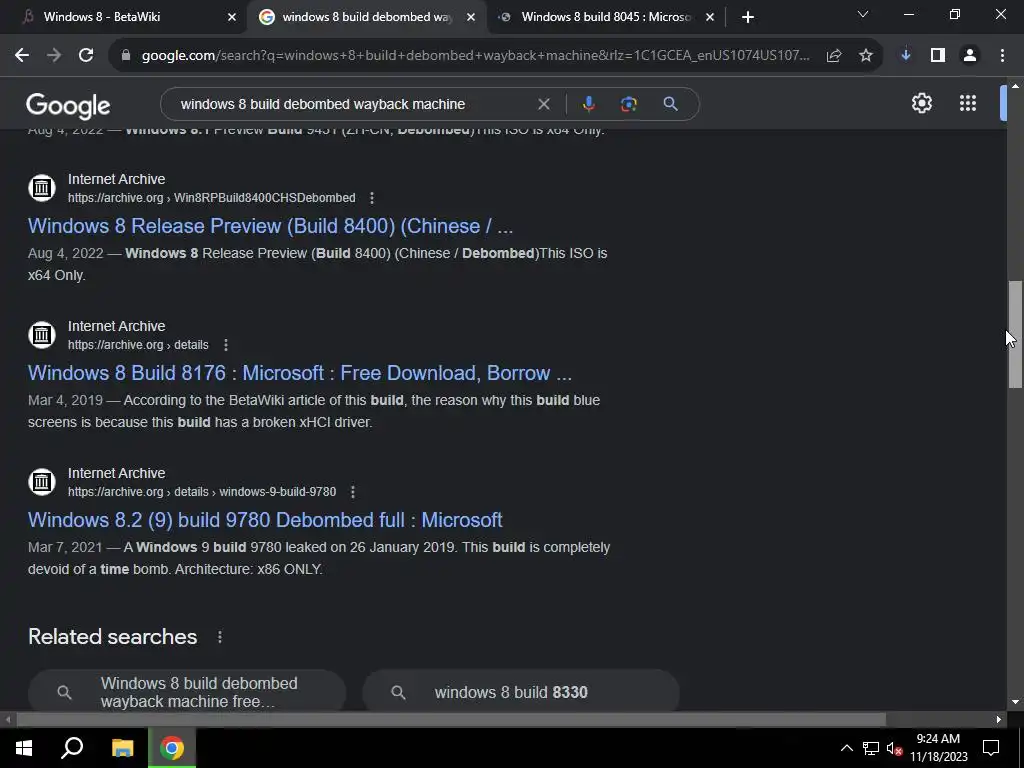The width and height of the screenshot is (1024, 768).
Task: Open a new browser tab
Action: [748, 17]
